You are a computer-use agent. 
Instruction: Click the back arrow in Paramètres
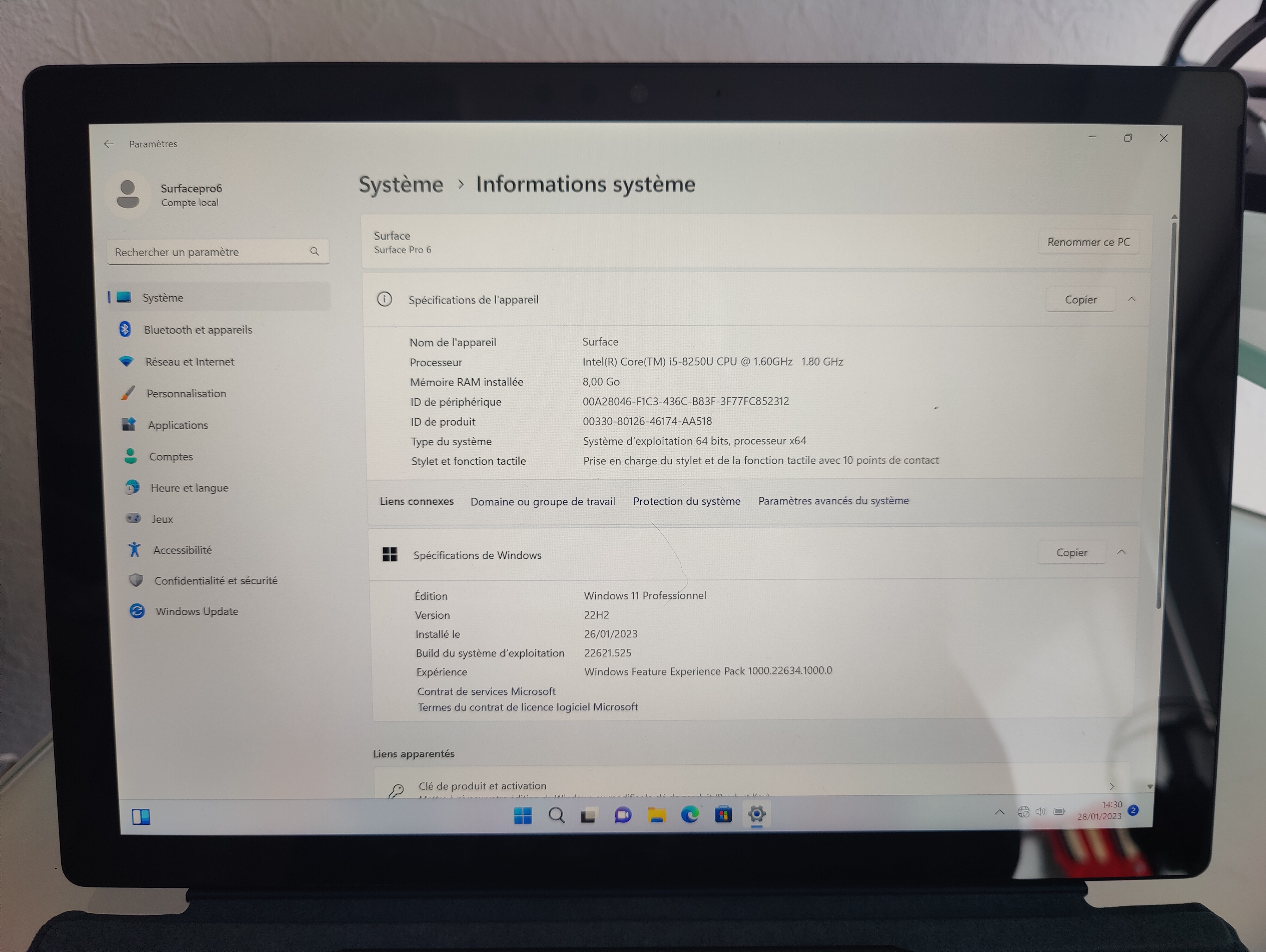109,144
